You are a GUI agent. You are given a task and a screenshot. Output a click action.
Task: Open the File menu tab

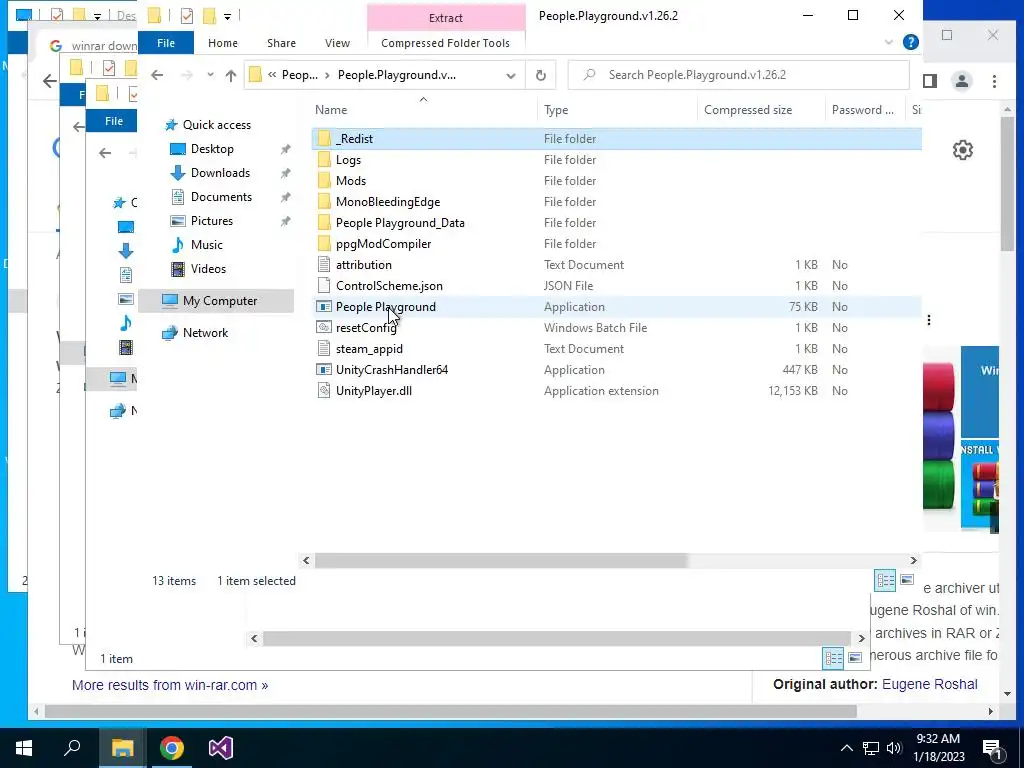pyautogui.click(x=166, y=43)
